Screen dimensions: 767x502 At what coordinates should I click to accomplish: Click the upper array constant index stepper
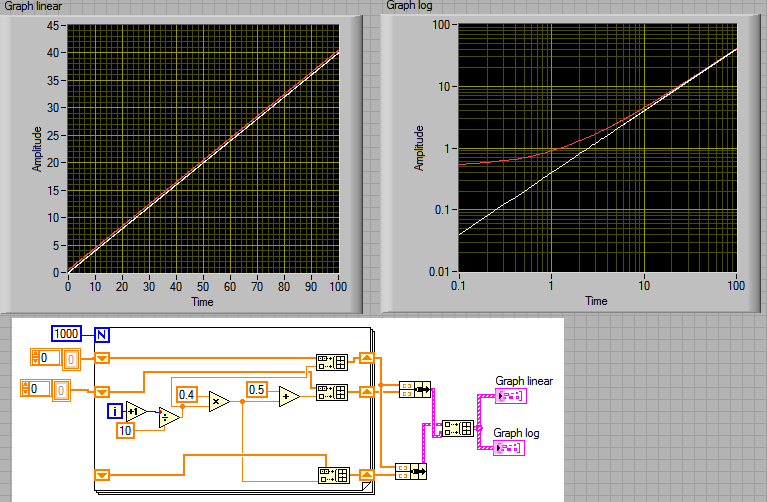click(35, 358)
